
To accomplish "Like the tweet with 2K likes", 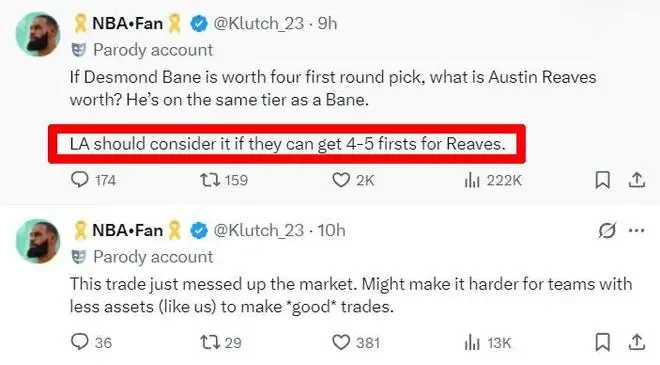I will 353,180.
